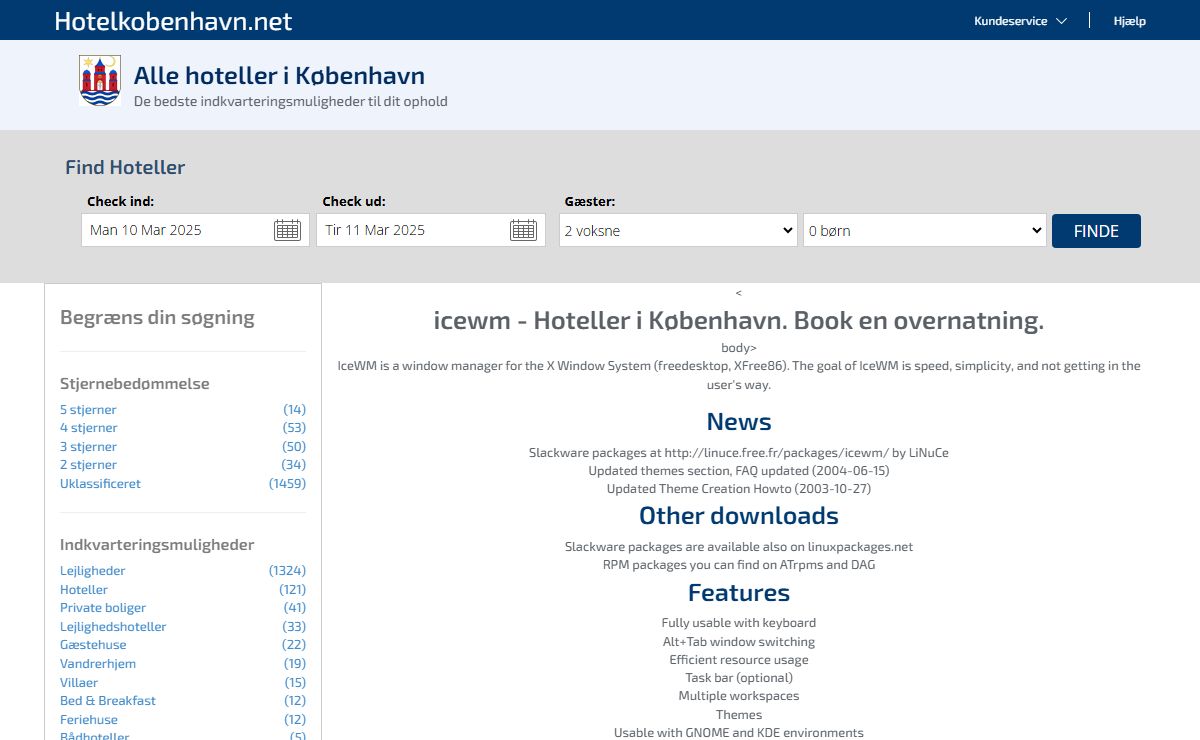The image size is (1200, 740).
Task: Click the Copenhagen coat of arms logo
Action: click(100, 81)
